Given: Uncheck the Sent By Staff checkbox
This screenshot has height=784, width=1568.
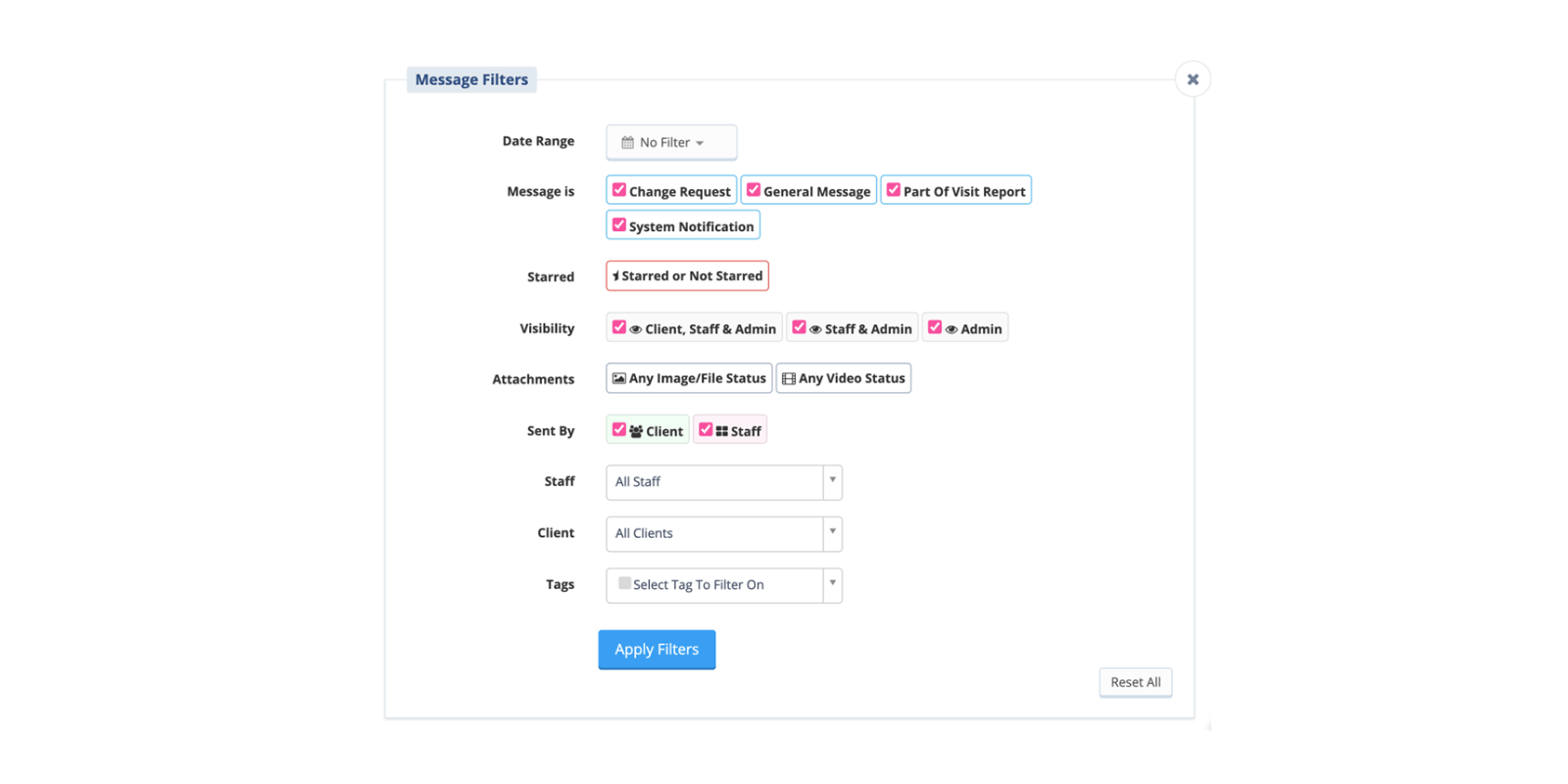Looking at the screenshot, I should pyautogui.click(x=706, y=429).
